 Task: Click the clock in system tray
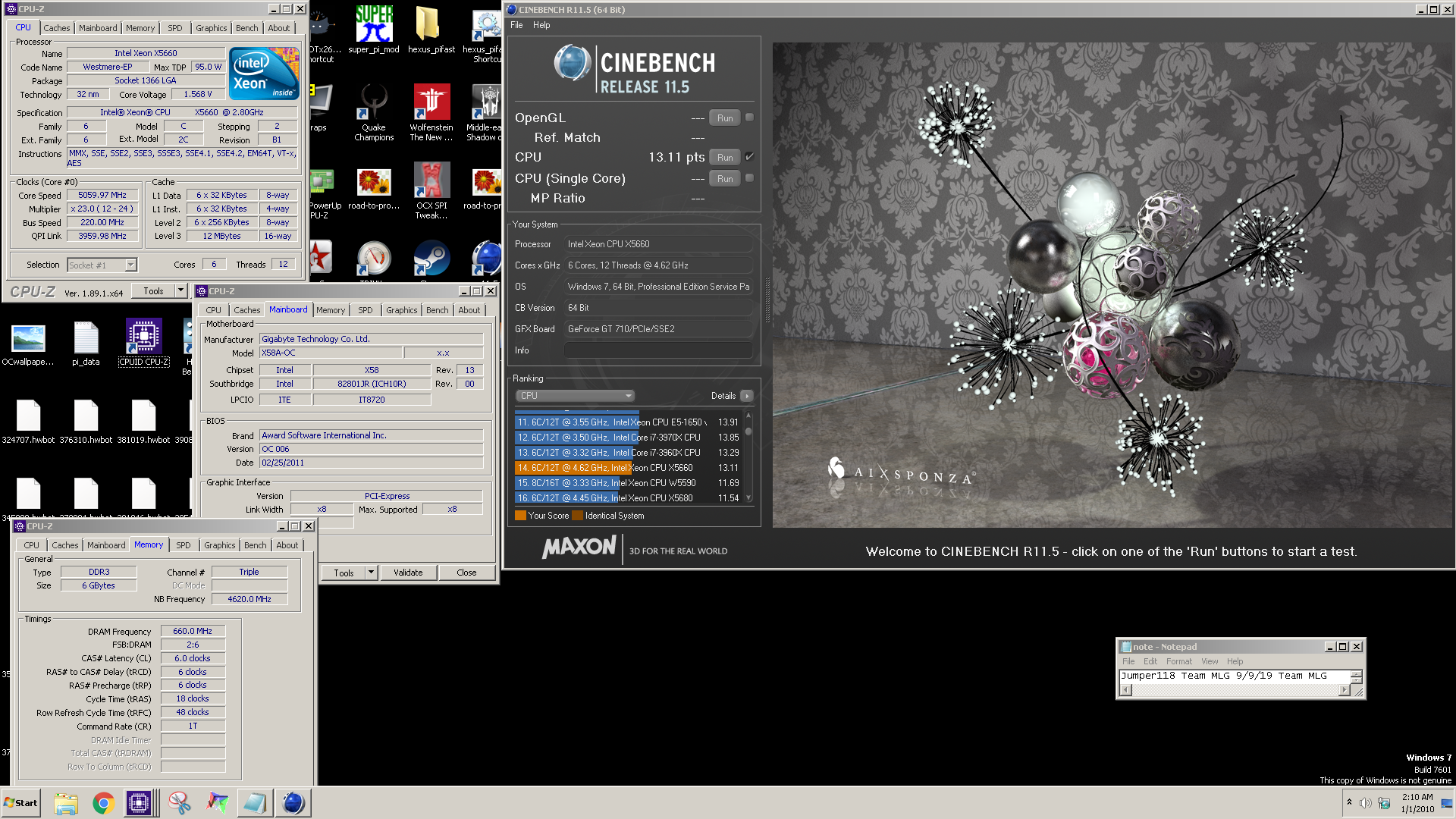1417,803
